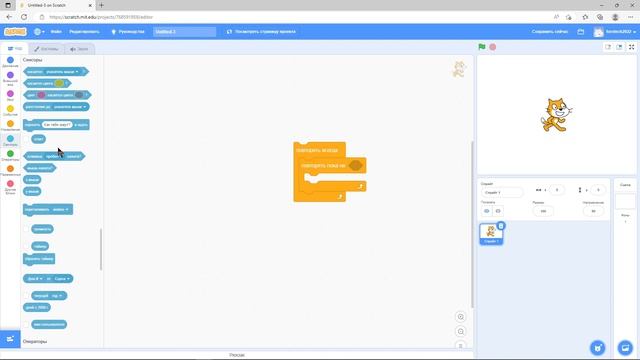Toggle the 'текущий год' reporter checkbox

pyautogui.click(x=27, y=296)
